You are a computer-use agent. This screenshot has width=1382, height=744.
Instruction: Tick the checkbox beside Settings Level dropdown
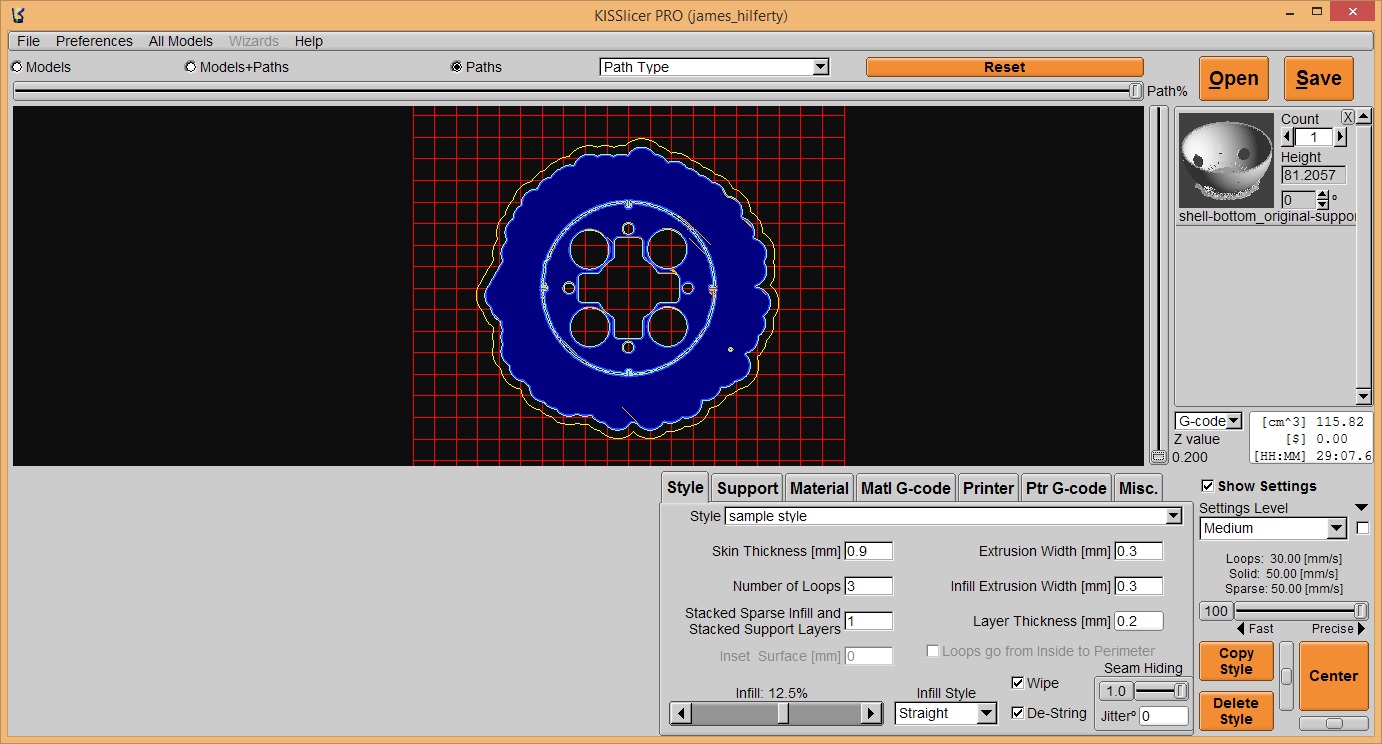pos(1363,528)
